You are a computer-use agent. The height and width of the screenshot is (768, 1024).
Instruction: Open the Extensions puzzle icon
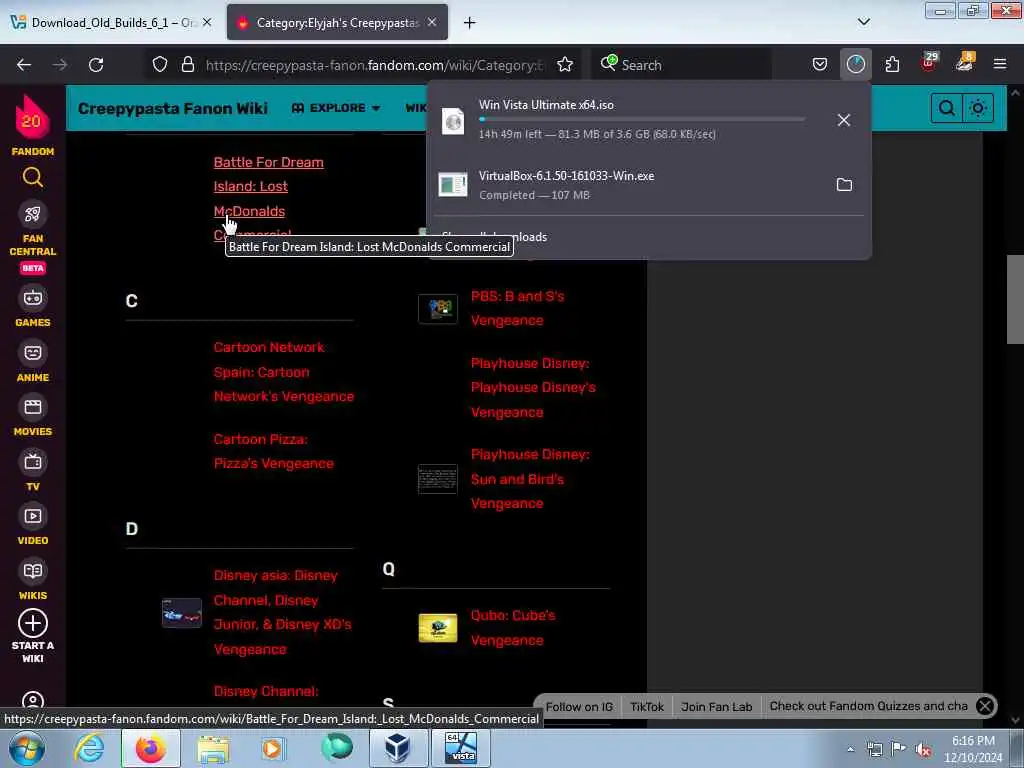coord(892,64)
